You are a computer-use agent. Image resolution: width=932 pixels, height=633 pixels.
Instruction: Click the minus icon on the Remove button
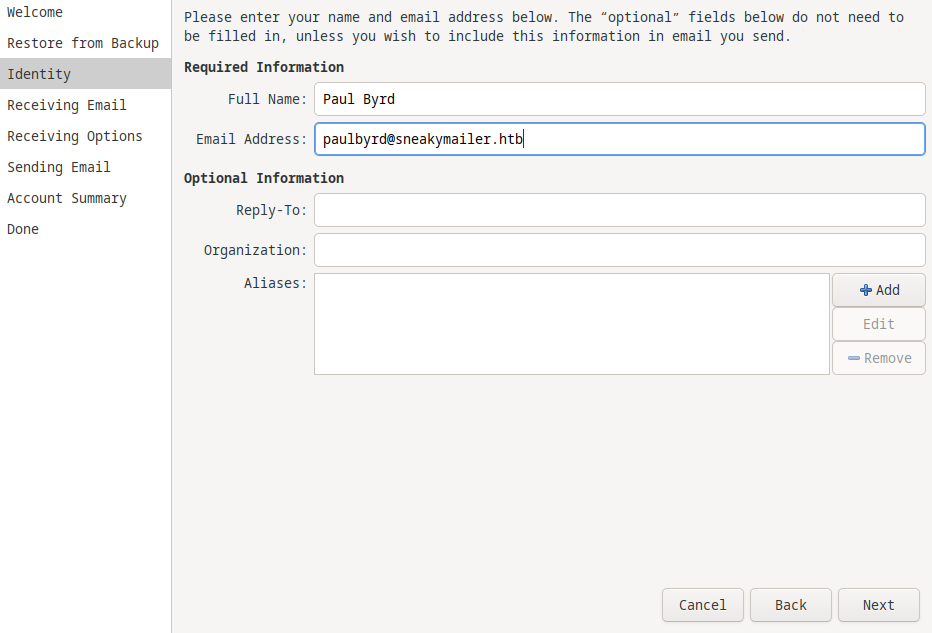(x=854, y=358)
